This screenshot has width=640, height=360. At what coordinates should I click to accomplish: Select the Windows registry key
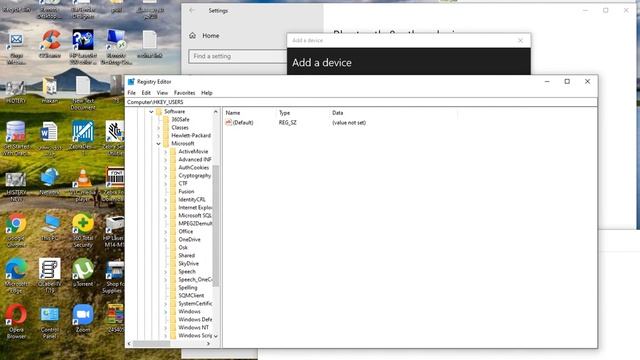tap(189, 311)
